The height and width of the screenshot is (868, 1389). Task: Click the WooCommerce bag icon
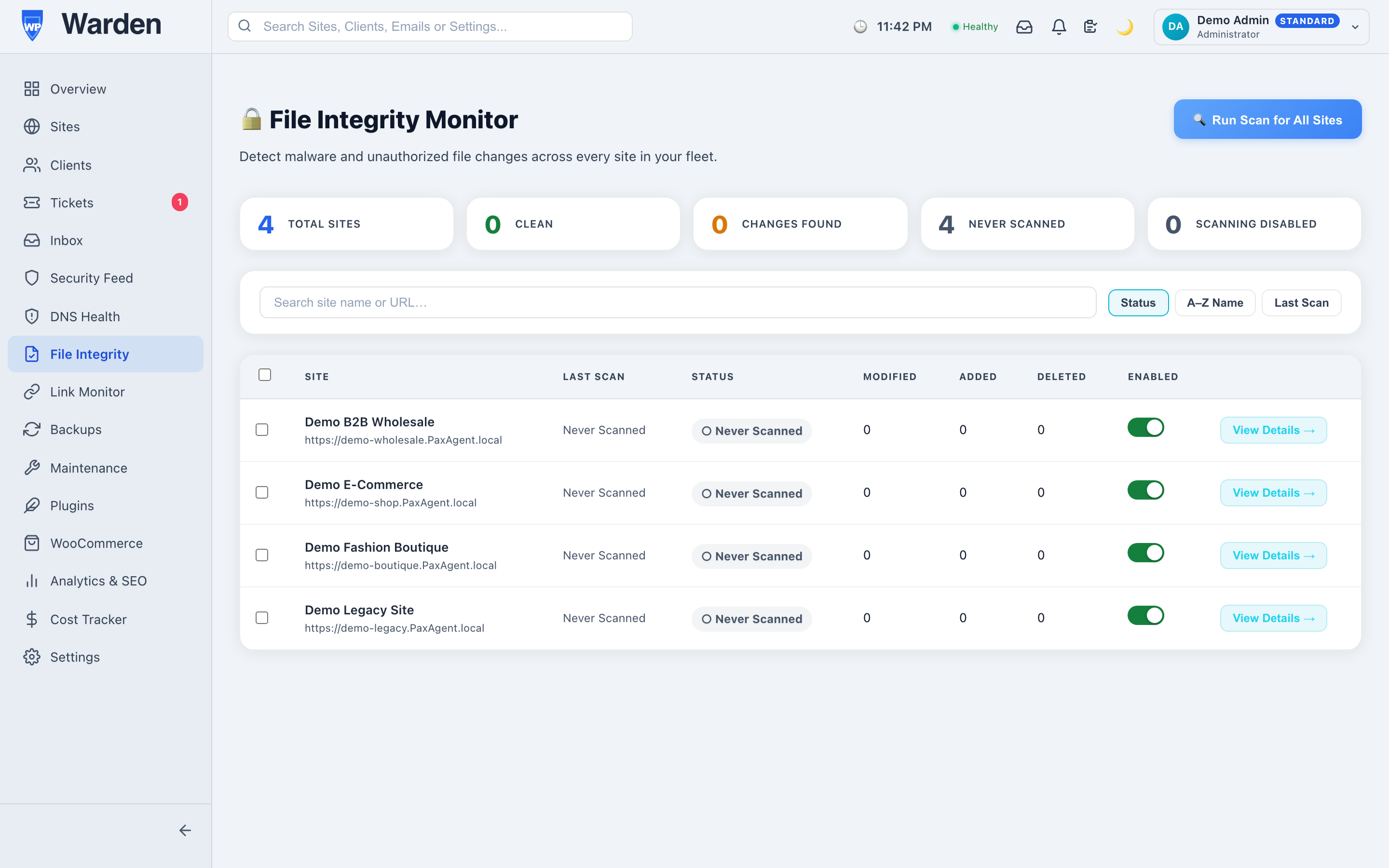pos(31,543)
